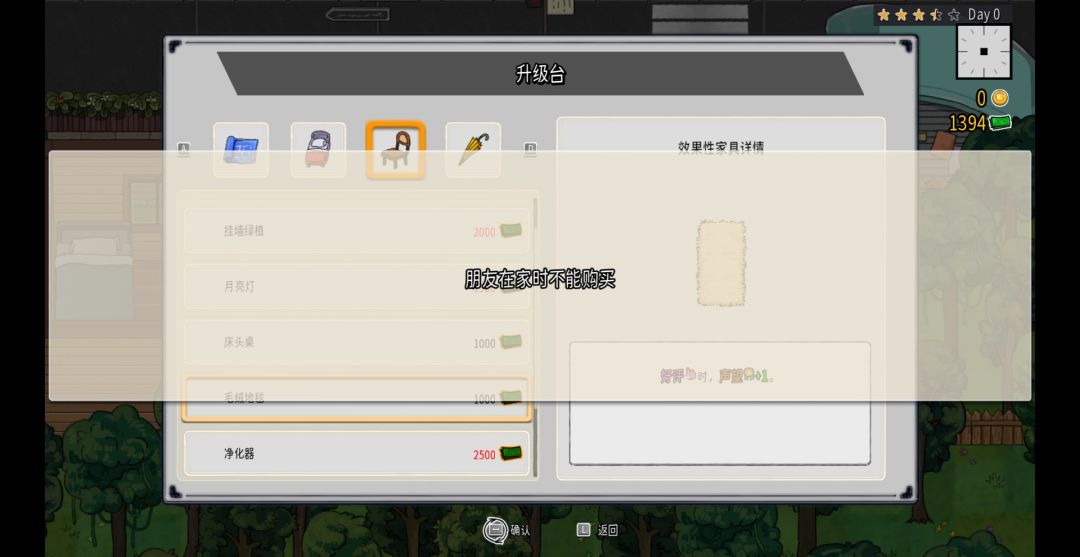The width and height of the screenshot is (1080, 557).
Task: Select the 净化器 furniture row
Action: (357, 454)
